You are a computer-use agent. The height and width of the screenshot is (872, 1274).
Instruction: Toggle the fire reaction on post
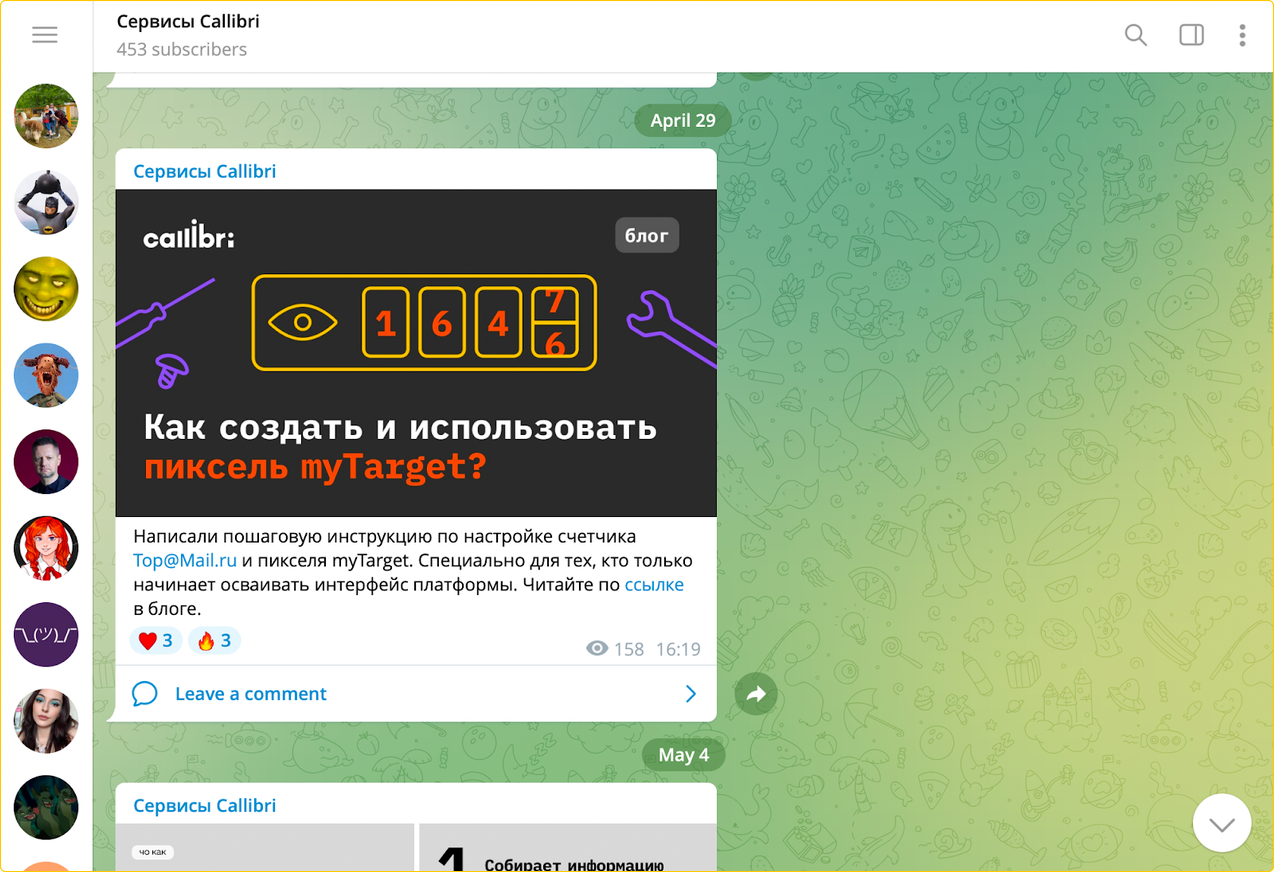(215, 641)
